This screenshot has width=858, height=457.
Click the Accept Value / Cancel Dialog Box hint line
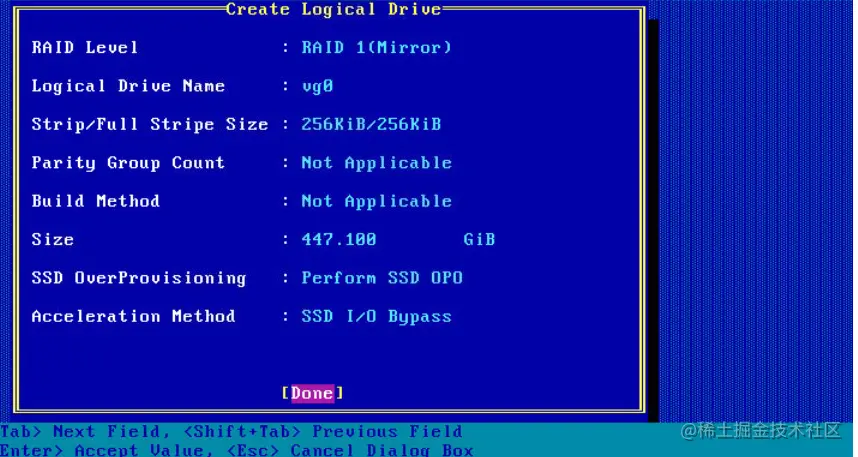(237, 450)
